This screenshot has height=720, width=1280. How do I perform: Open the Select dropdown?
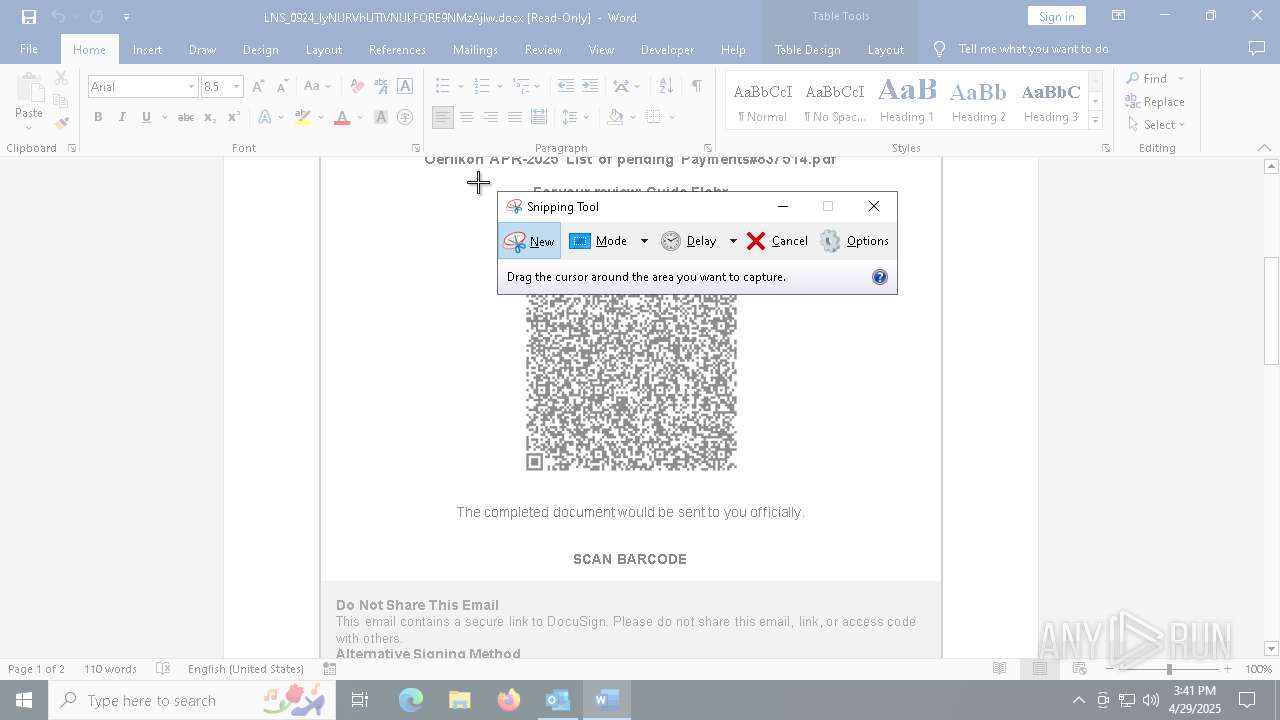[x=1157, y=124]
